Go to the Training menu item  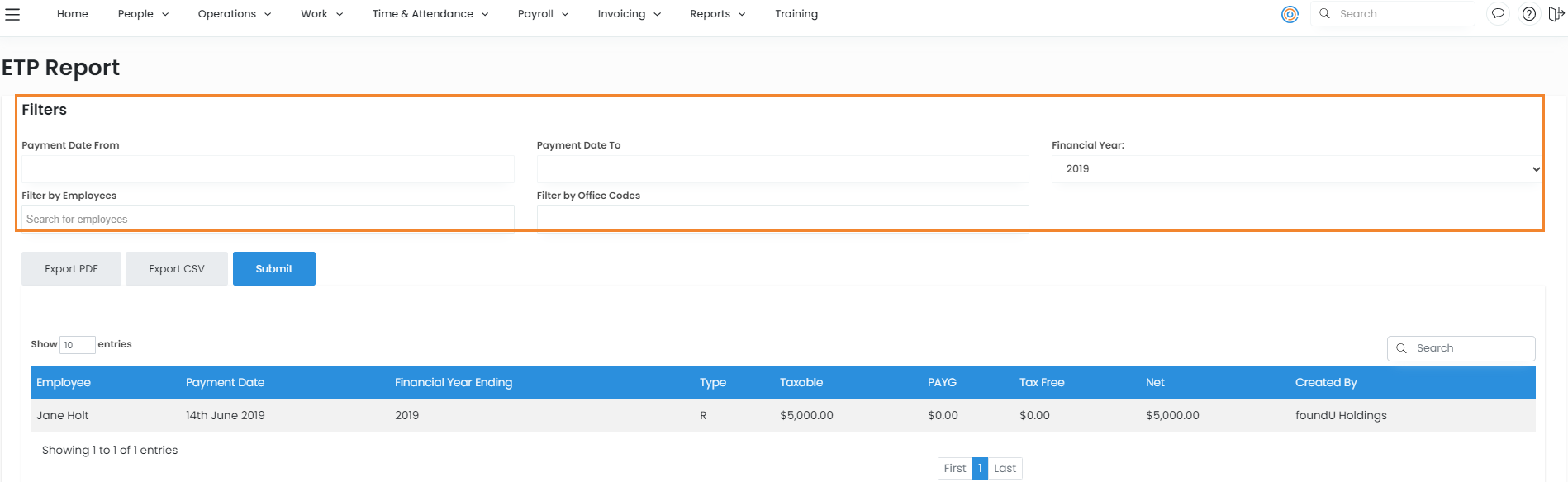796,14
